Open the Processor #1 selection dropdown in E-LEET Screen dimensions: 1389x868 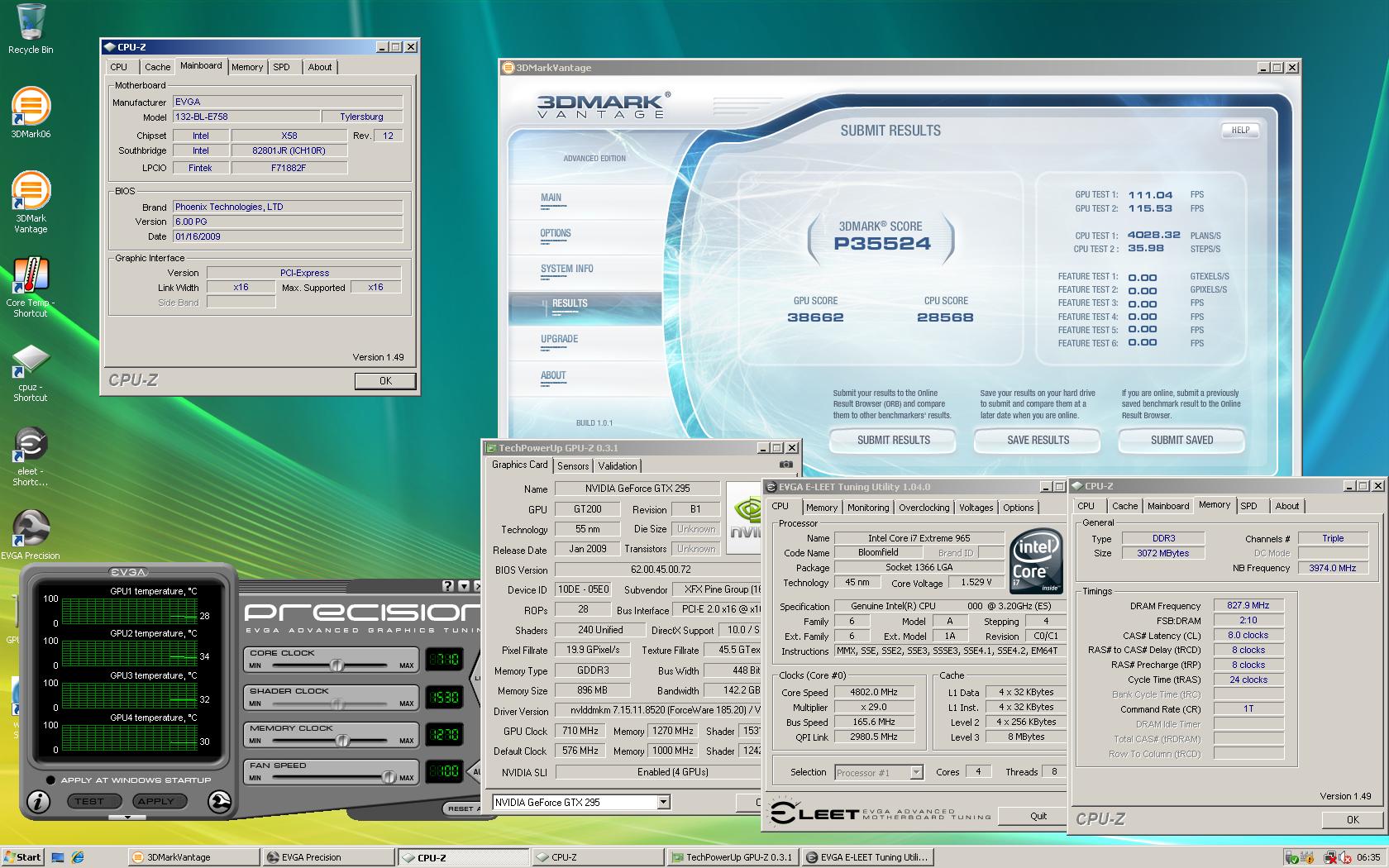coord(916,772)
